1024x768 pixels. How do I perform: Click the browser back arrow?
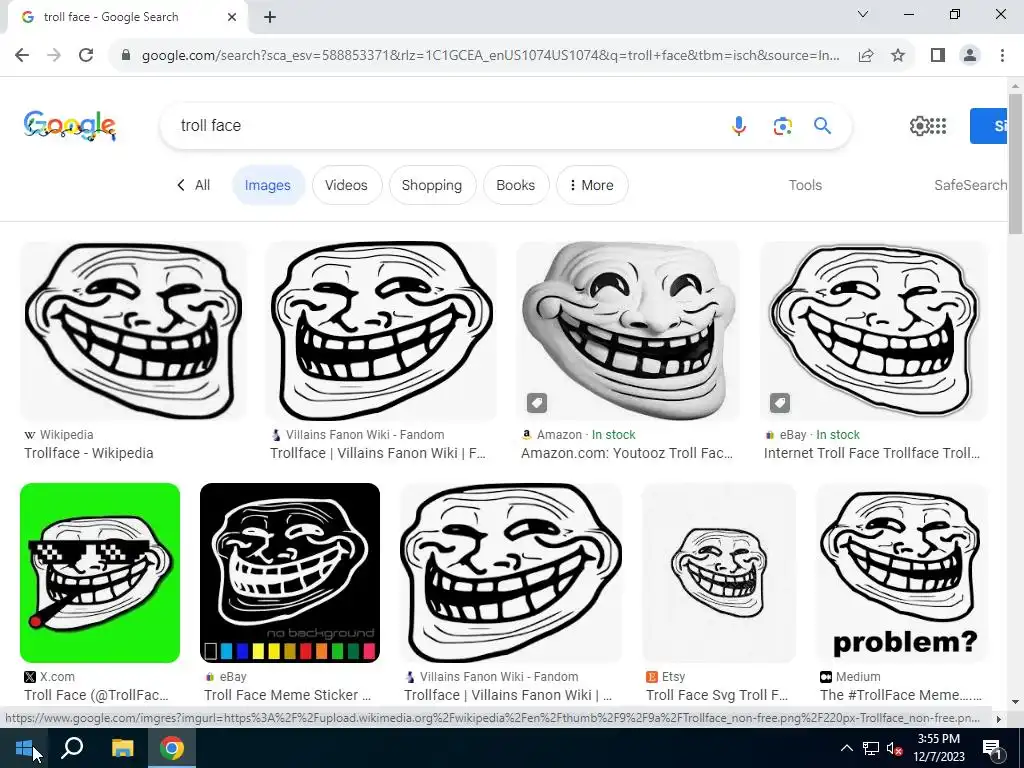pos(22,56)
